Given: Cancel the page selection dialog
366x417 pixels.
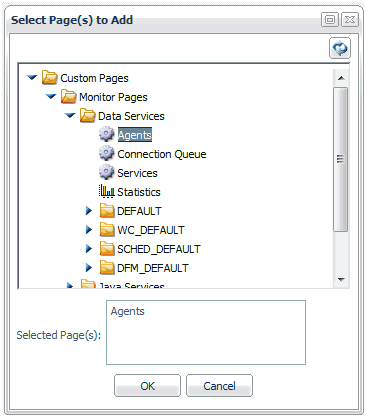Looking at the screenshot, I should tap(219, 386).
